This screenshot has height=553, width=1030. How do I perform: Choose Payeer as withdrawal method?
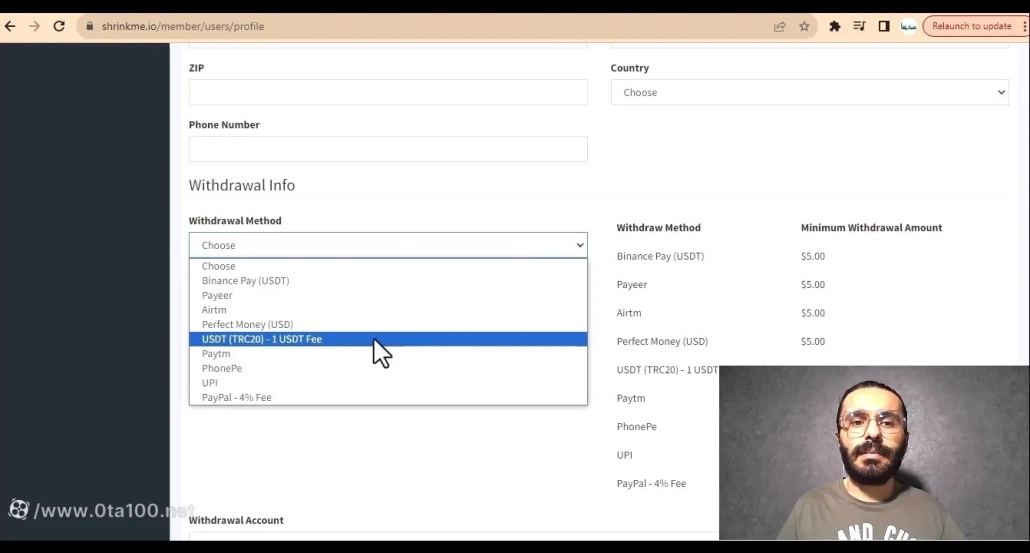[x=217, y=295]
